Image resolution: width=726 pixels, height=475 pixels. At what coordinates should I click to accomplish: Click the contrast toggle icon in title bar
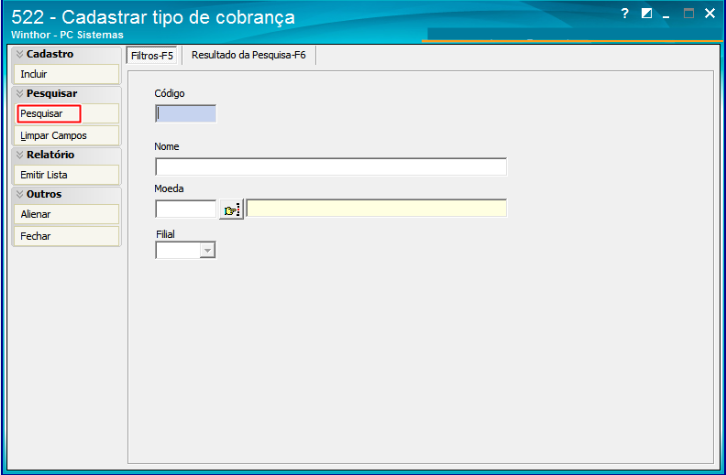[x=646, y=13]
